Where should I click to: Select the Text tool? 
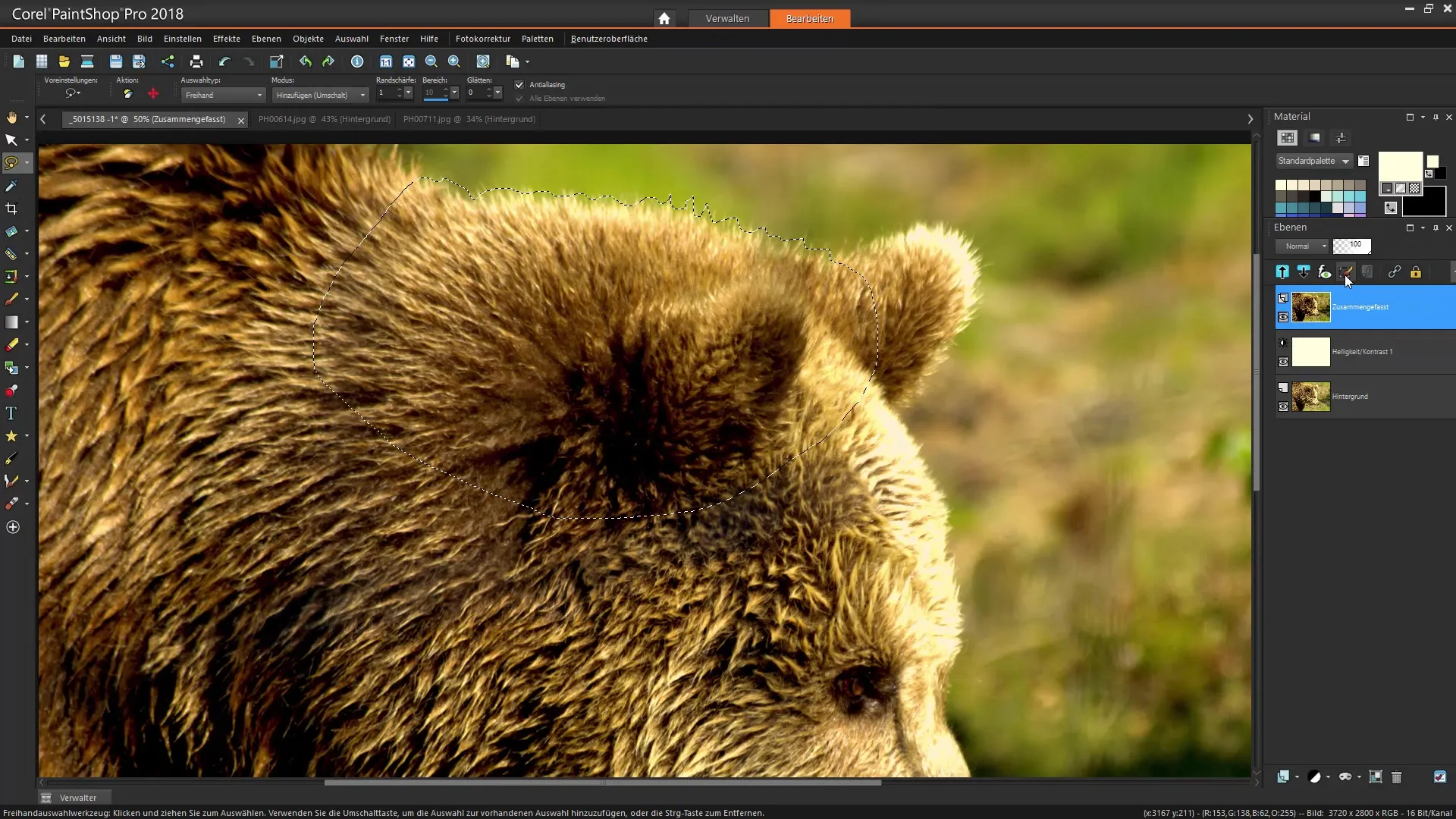point(11,413)
